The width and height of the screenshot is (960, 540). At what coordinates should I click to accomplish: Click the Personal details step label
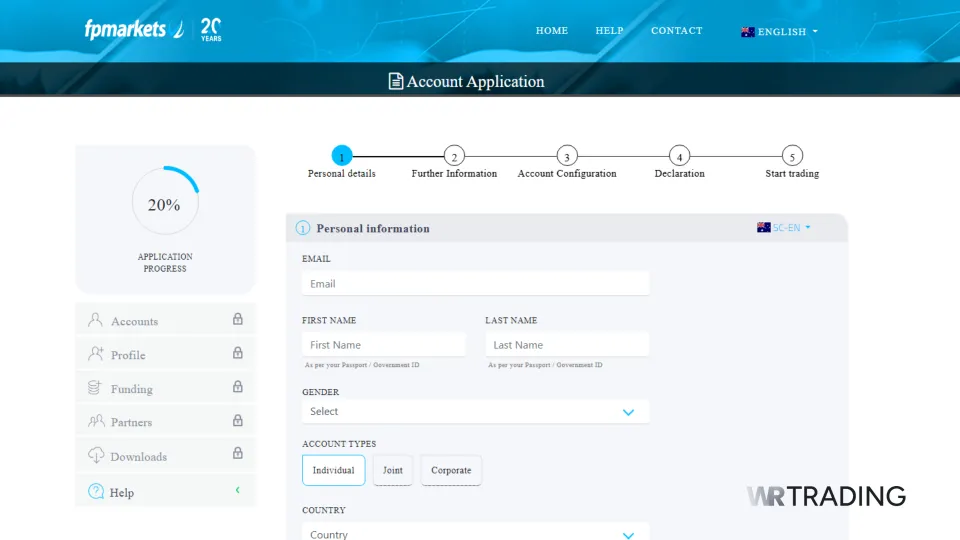pos(342,174)
